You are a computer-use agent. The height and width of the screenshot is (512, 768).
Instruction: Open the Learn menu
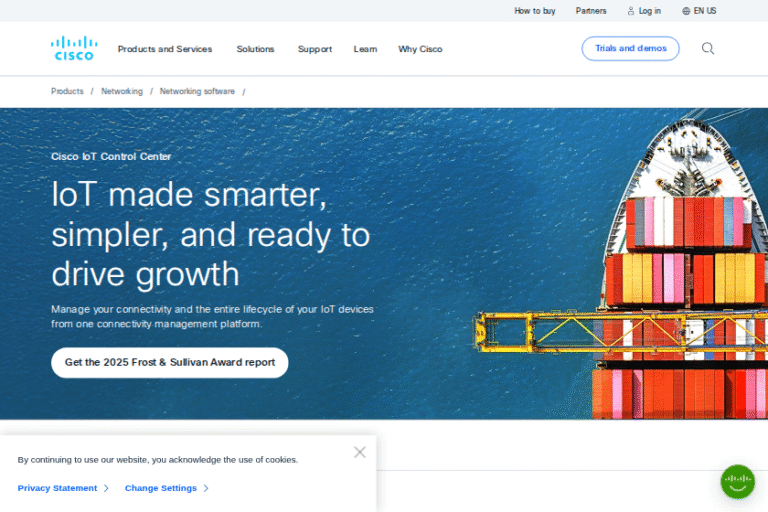coord(365,49)
